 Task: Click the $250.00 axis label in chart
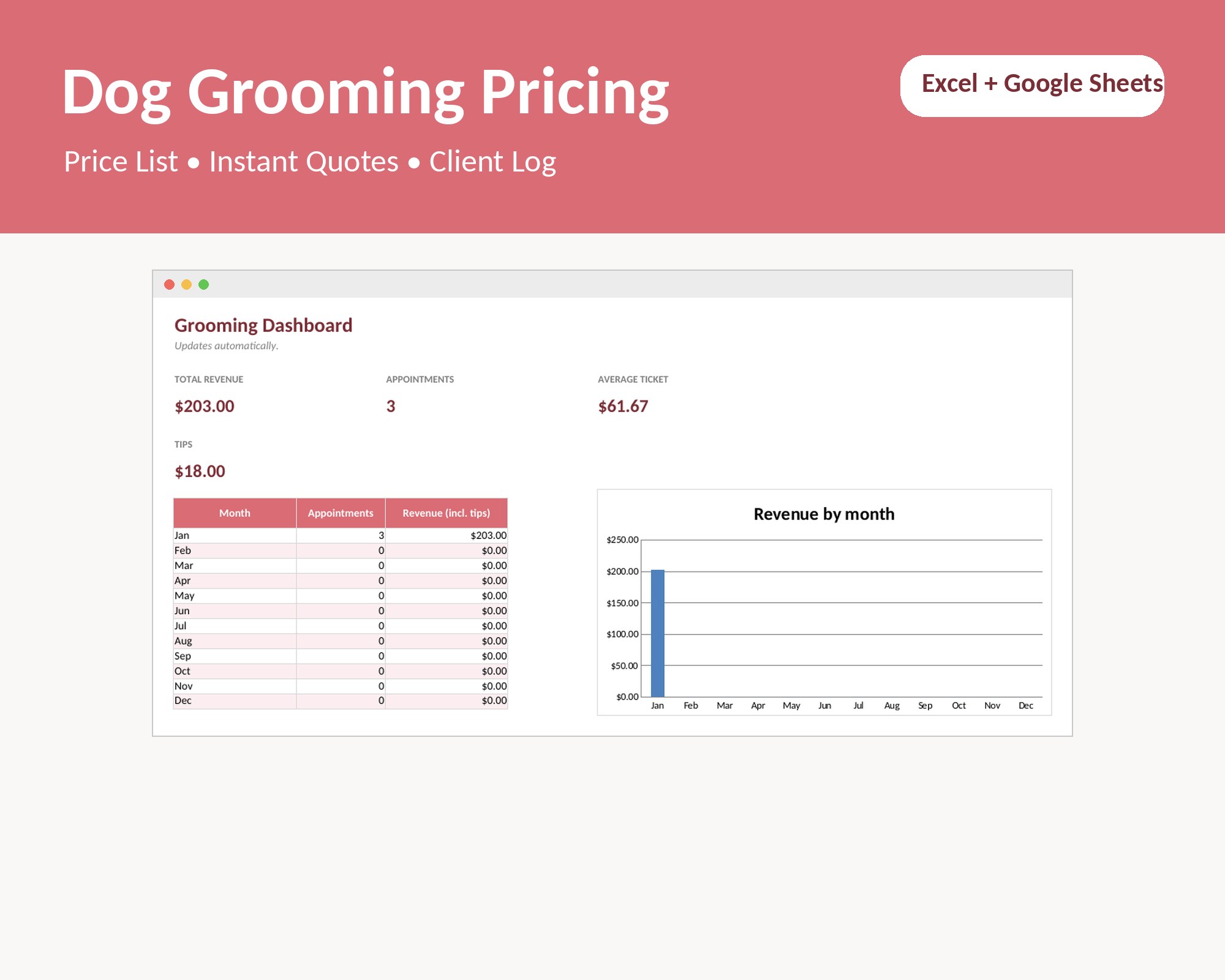(622, 540)
